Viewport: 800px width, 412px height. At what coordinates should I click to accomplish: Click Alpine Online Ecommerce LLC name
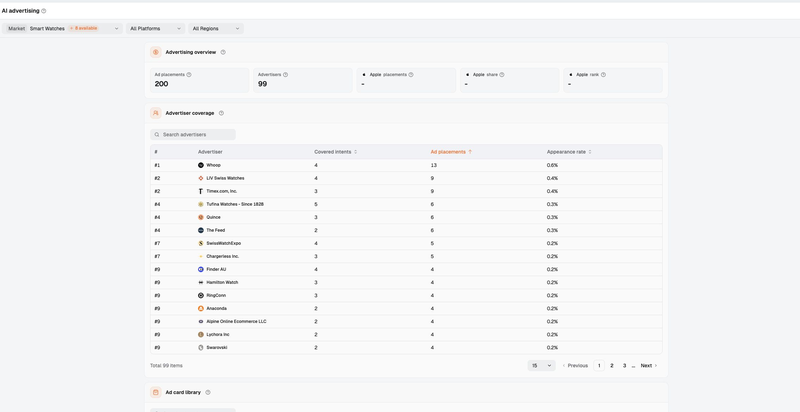(236, 321)
